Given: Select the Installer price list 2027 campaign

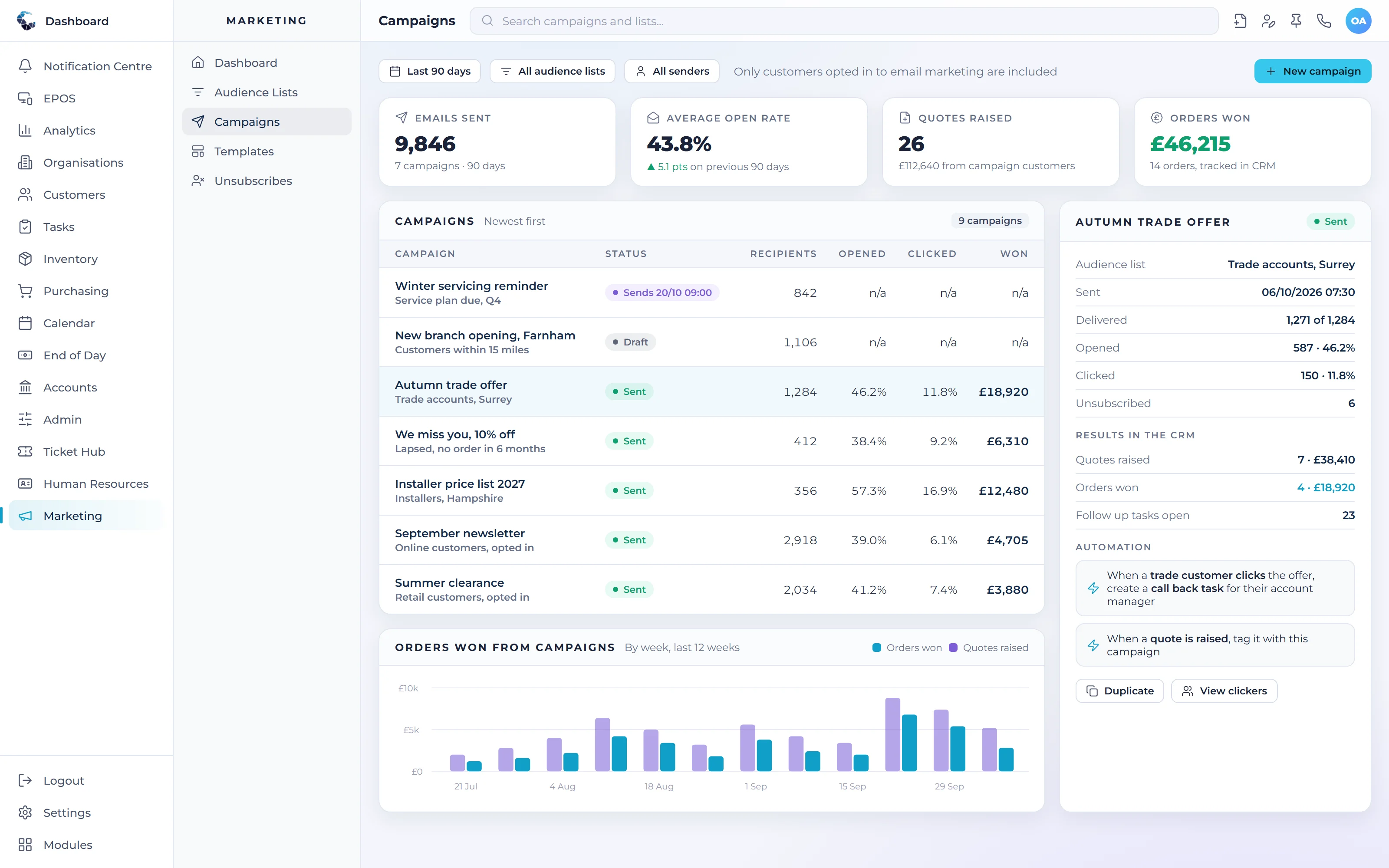Looking at the screenshot, I should 711,491.
